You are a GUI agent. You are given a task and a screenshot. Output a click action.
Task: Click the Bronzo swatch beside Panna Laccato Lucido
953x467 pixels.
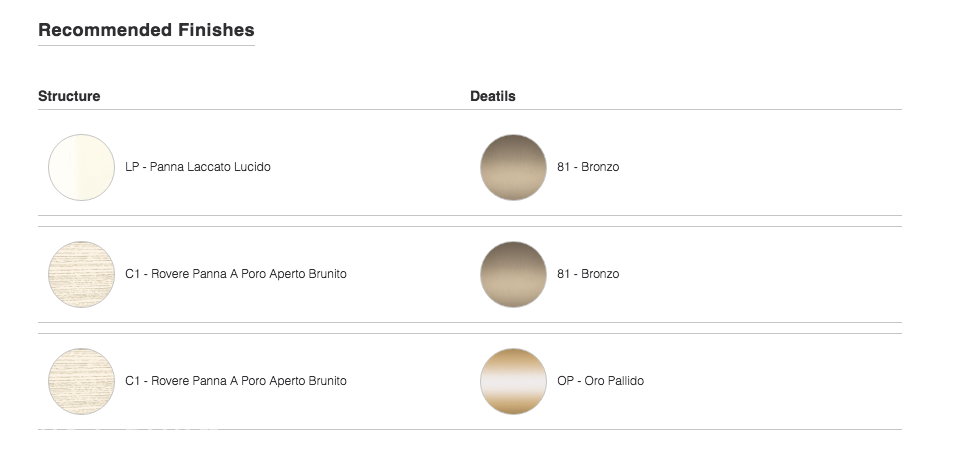(x=514, y=167)
